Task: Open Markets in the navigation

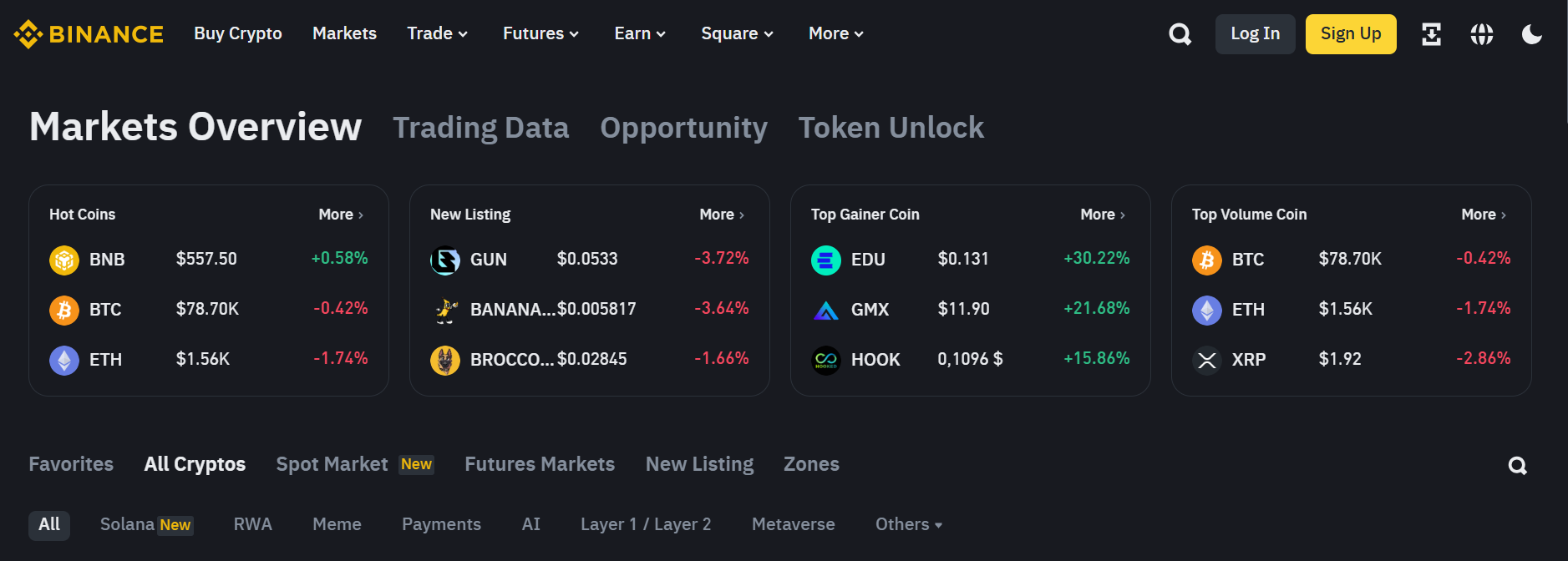Action: 344,33
